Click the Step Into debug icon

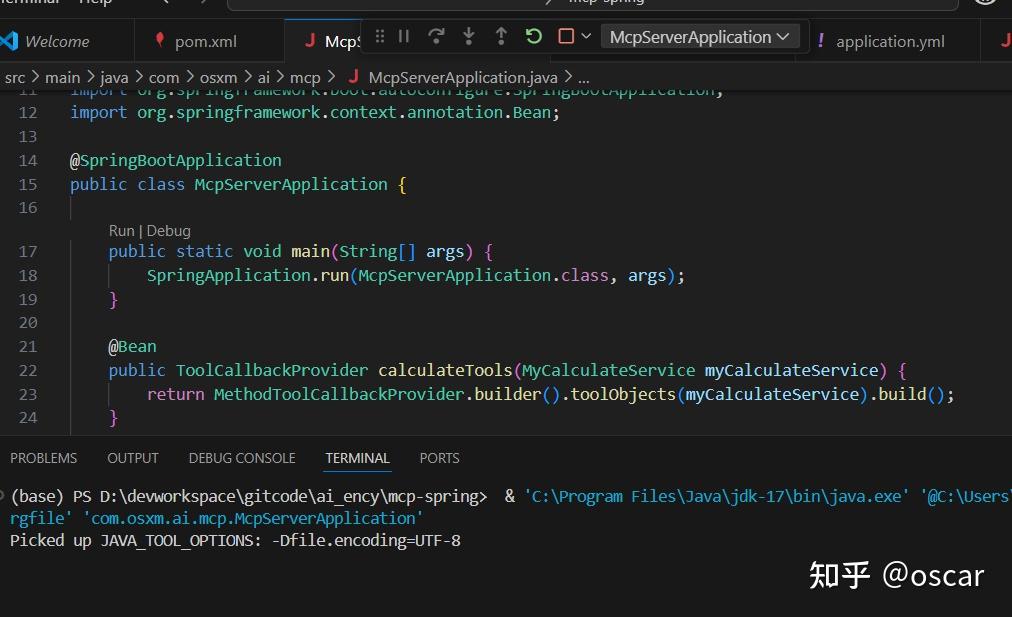coord(469,35)
